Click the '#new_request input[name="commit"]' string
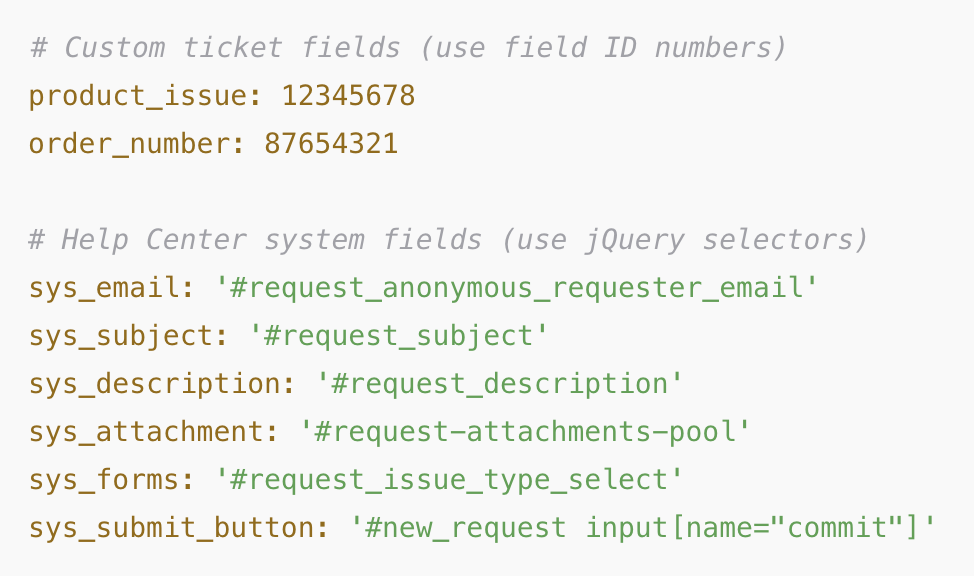 643,528
